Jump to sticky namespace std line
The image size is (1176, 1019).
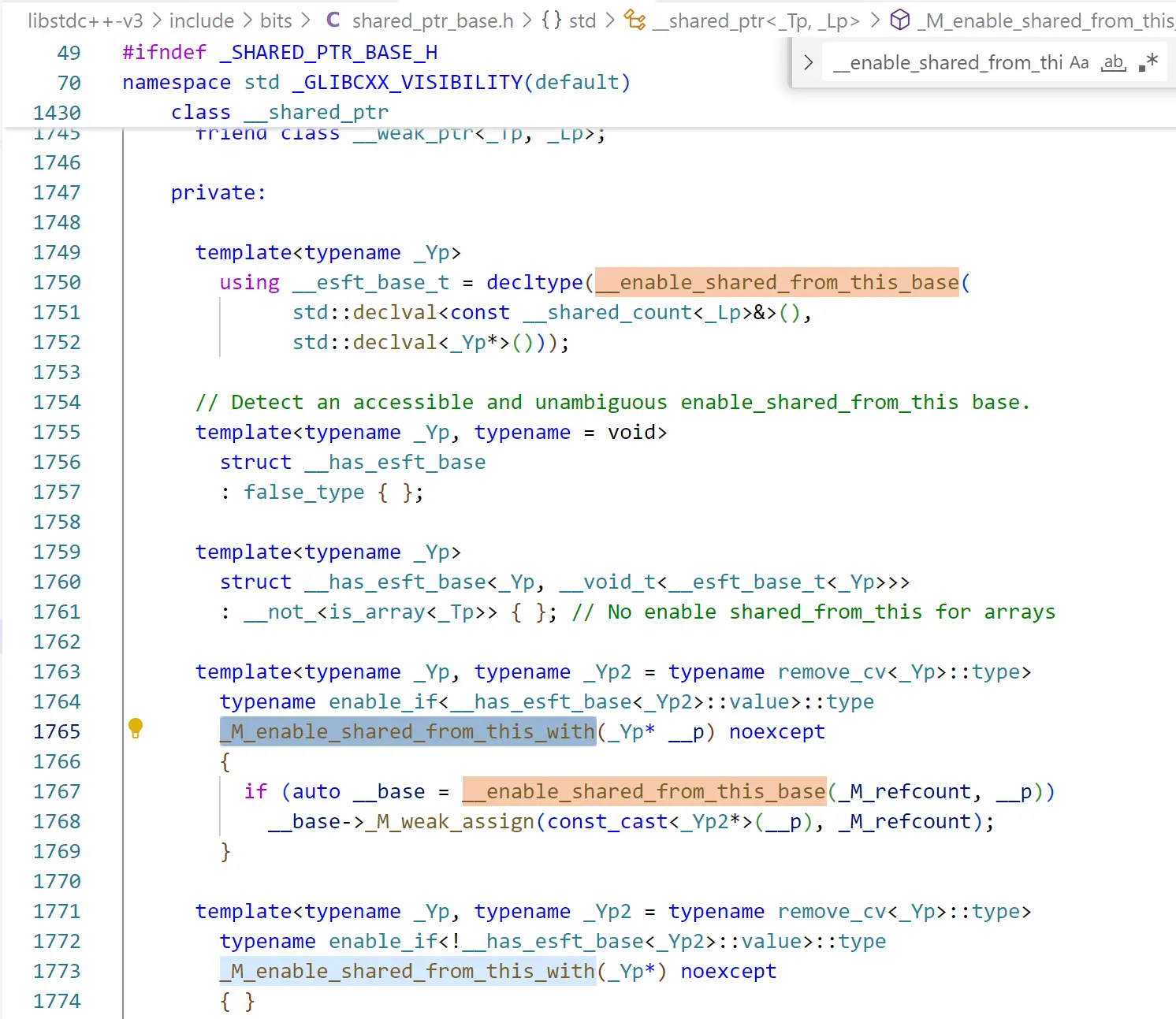point(376,83)
